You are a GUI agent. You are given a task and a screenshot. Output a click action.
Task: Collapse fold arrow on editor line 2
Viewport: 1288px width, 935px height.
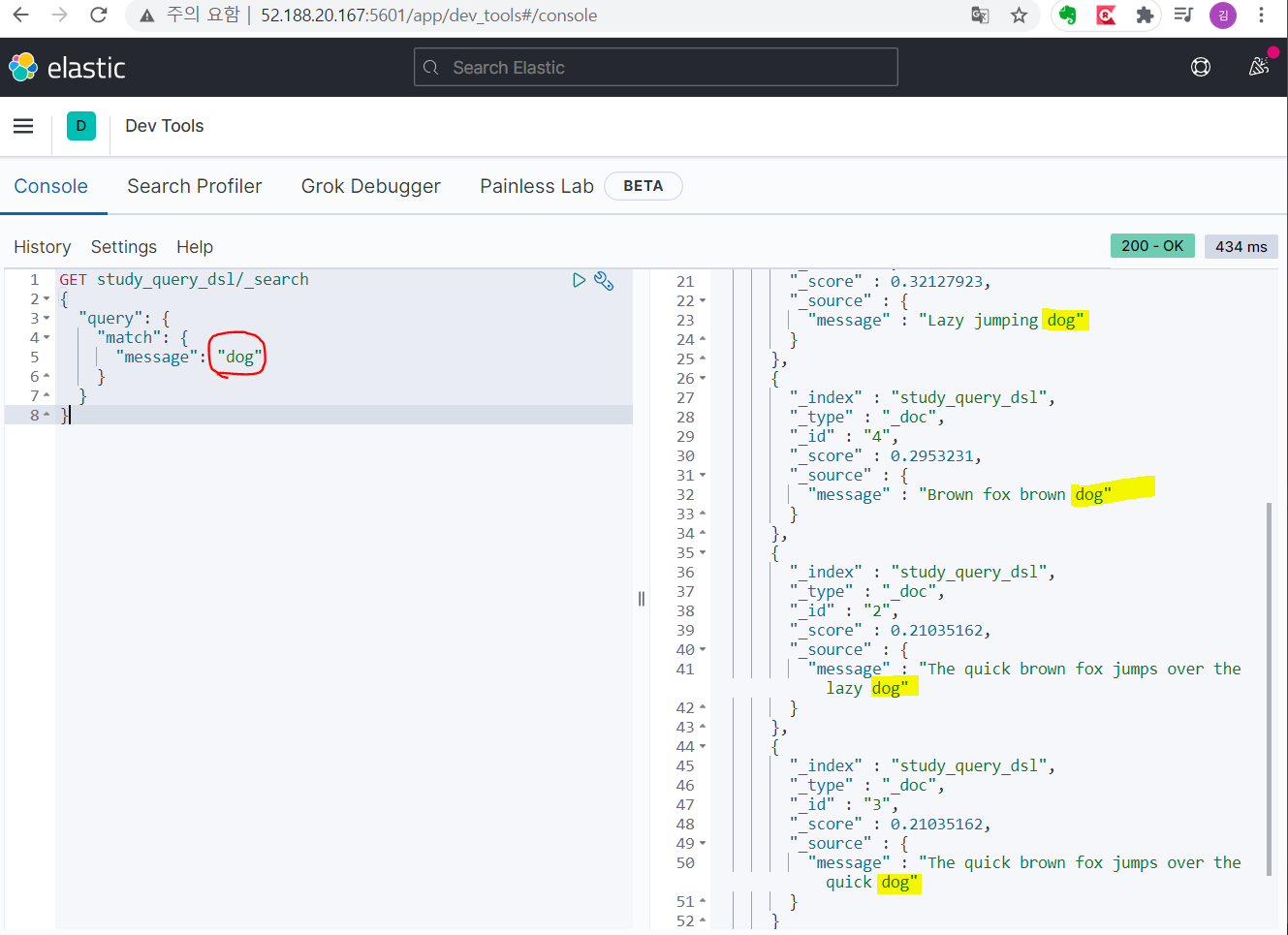pos(46,299)
